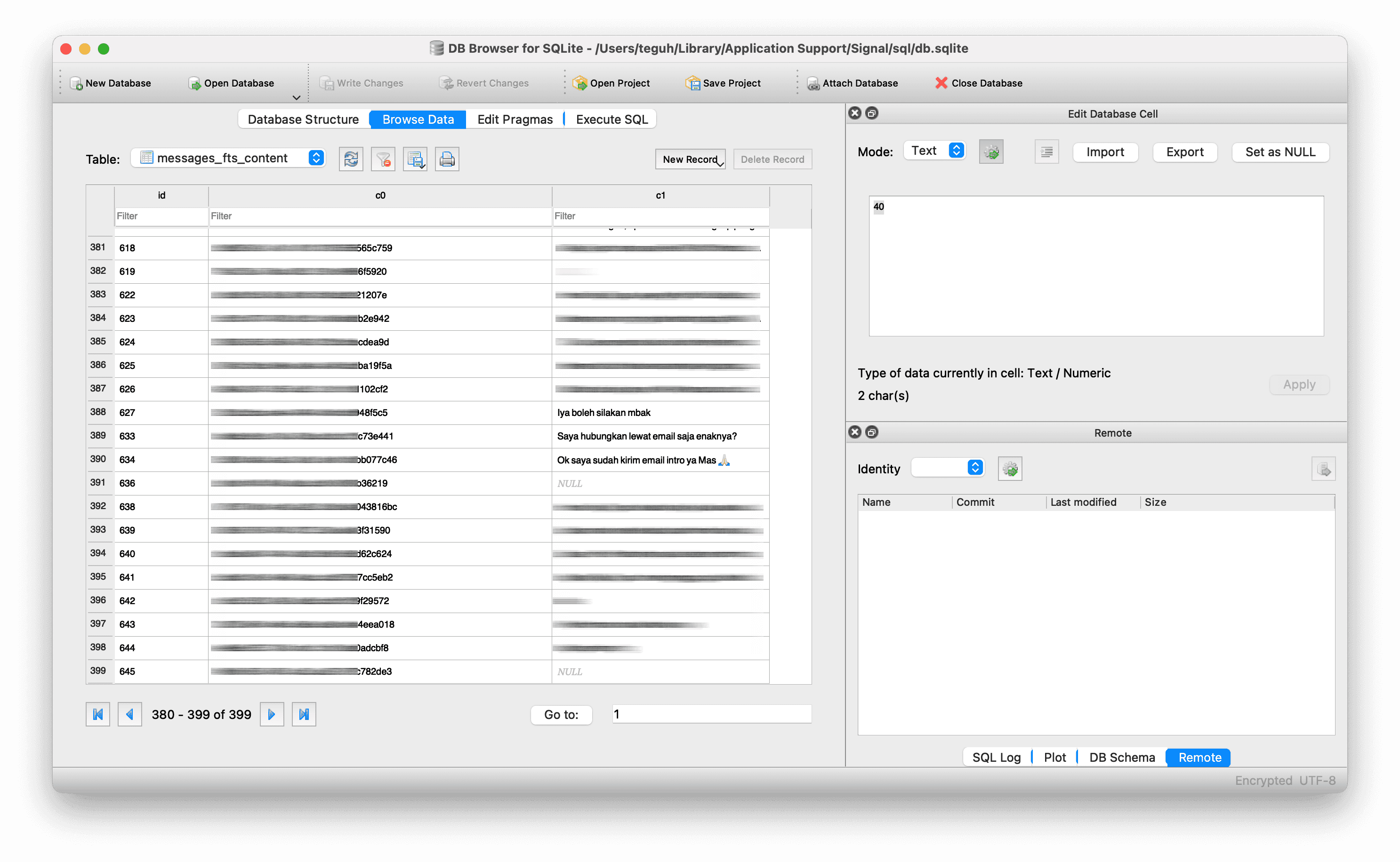Click the save table as icon
Image resolution: width=1400 pixels, height=862 pixels.
click(415, 159)
